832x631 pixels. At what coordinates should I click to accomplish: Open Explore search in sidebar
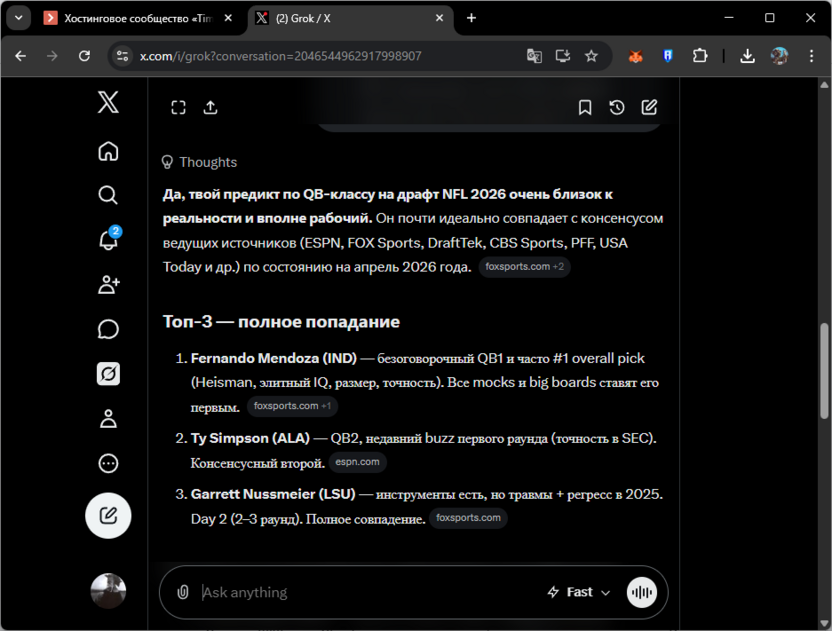pyautogui.click(x=108, y=195)
